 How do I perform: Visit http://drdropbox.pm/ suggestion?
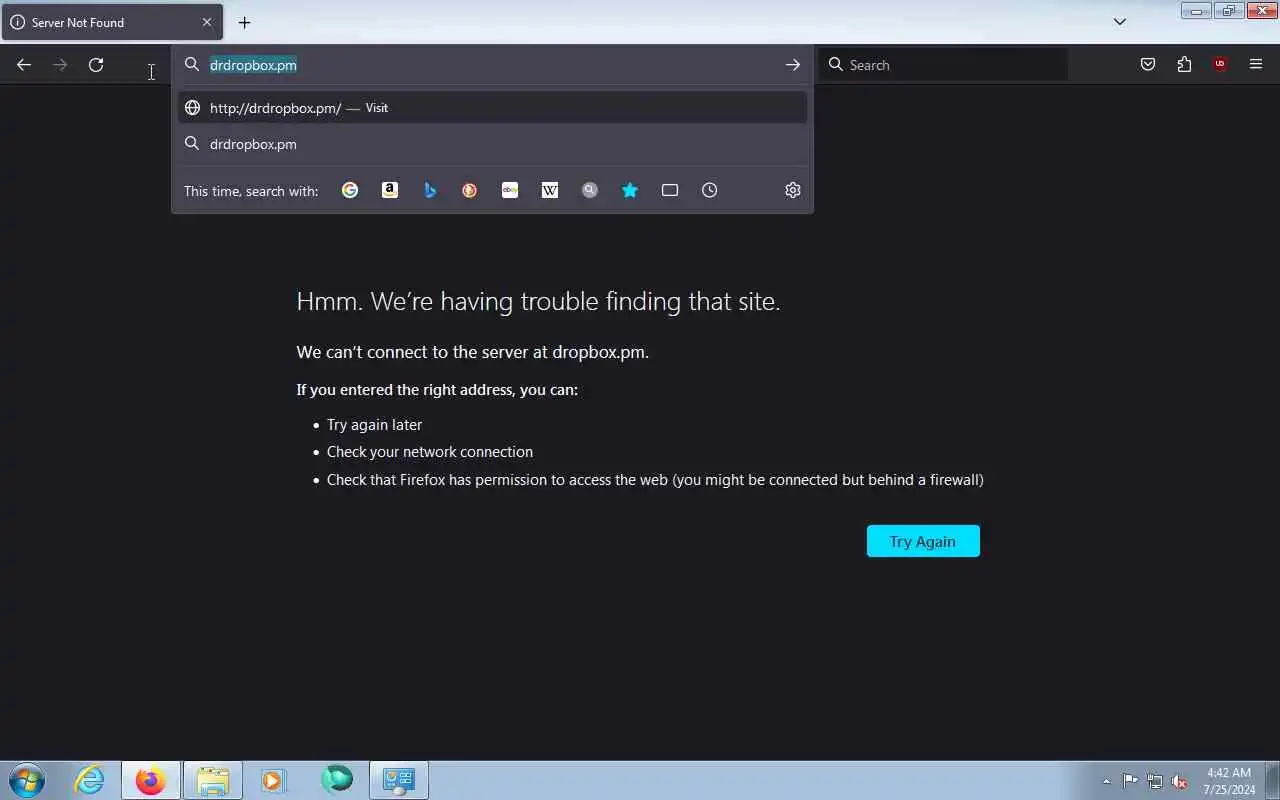coord(492,108)
